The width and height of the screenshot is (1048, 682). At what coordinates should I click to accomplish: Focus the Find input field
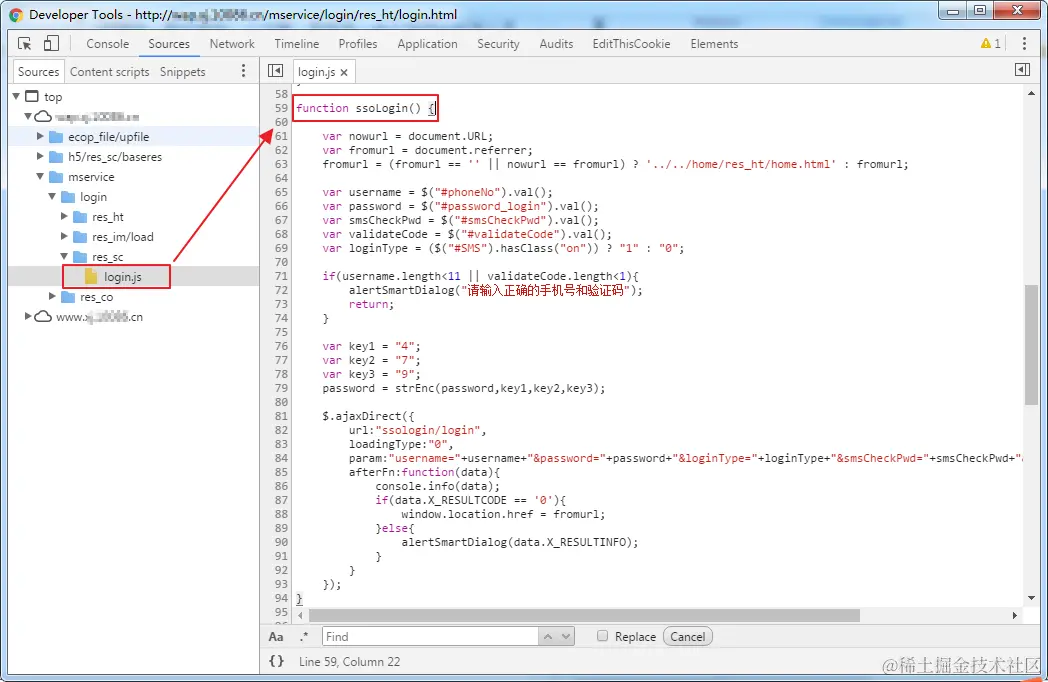pos(430,637)
